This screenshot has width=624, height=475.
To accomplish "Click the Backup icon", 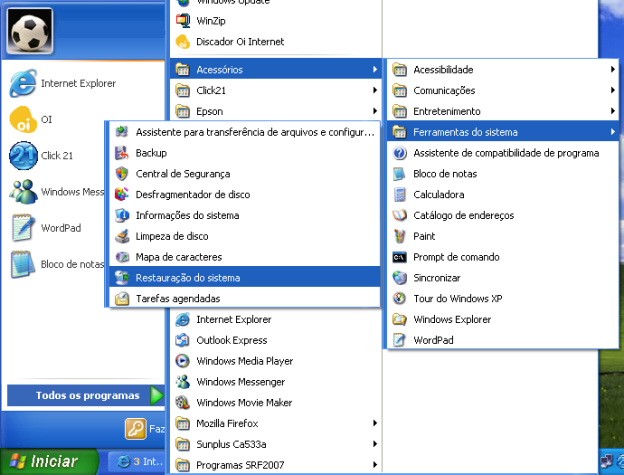I will coord(122,153).
